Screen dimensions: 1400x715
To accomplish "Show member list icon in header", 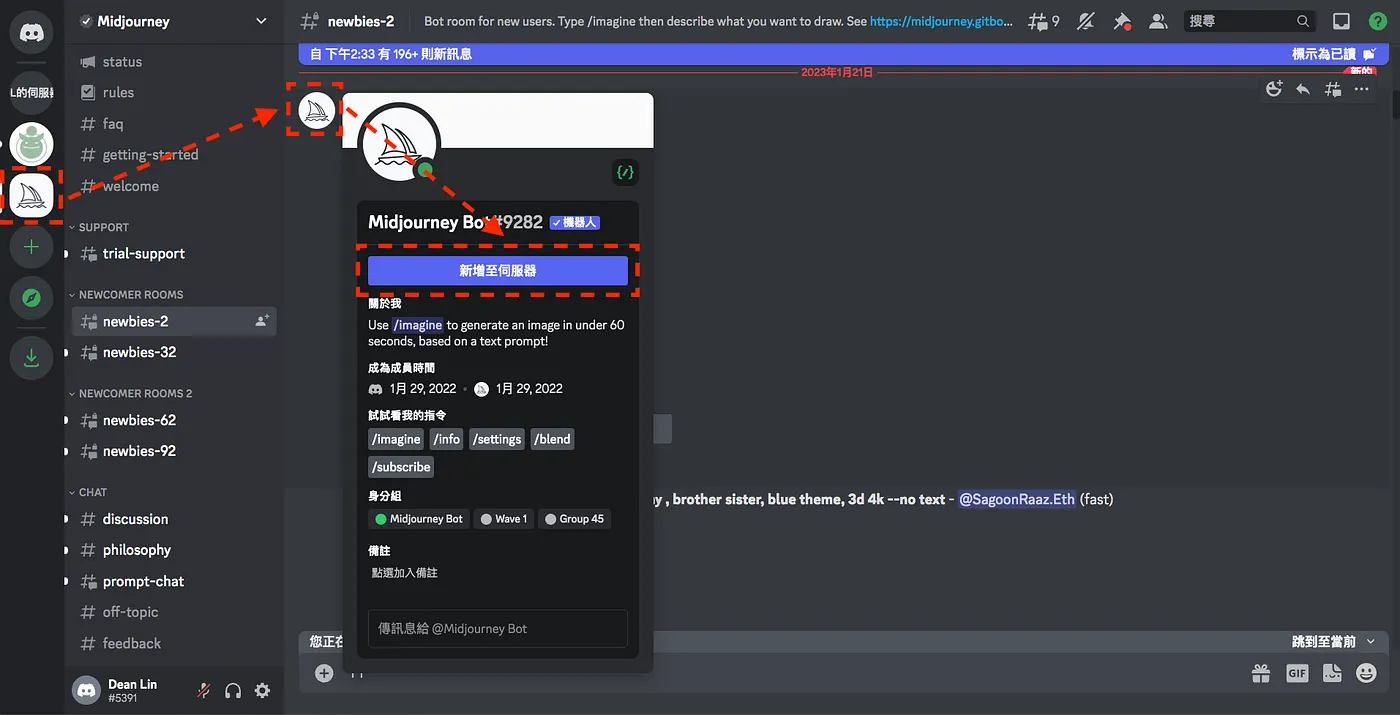I will click(x=1157, y=20).
